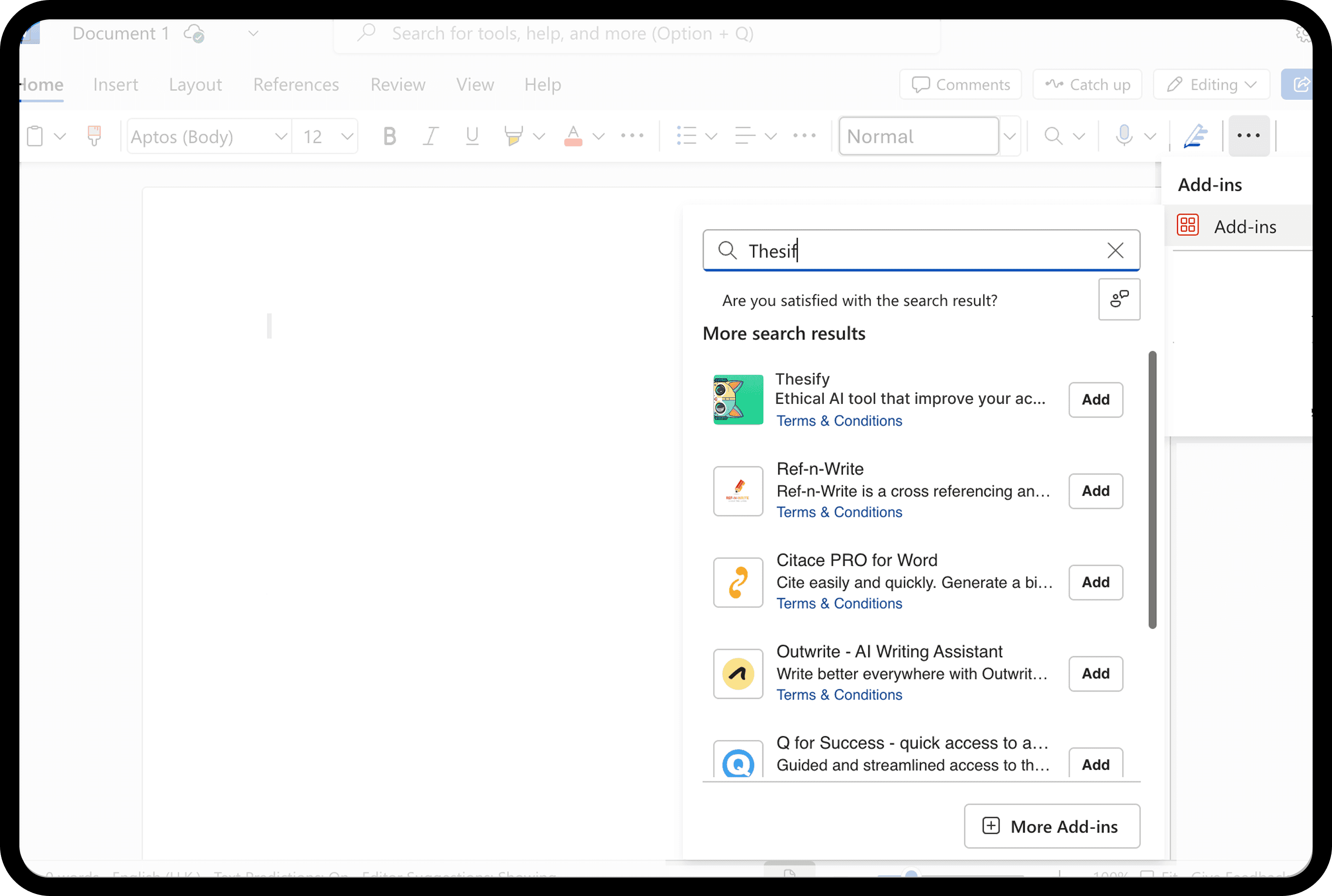Click the Citace PRO add-in icon
The height and width of the screenshot is (896, 1332).
[738, 582]
